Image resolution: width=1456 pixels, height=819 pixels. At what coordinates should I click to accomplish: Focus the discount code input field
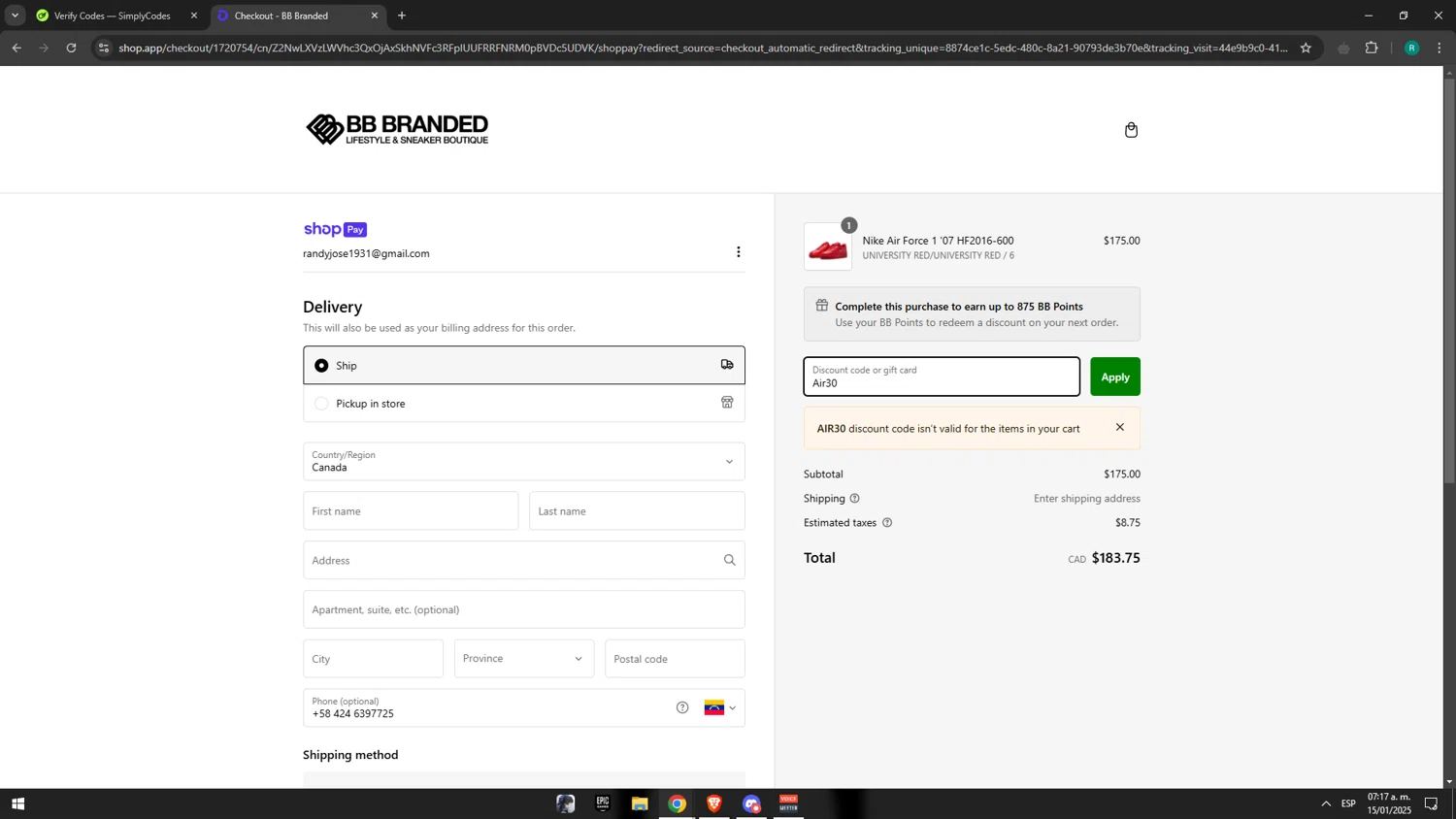(942, 377)
